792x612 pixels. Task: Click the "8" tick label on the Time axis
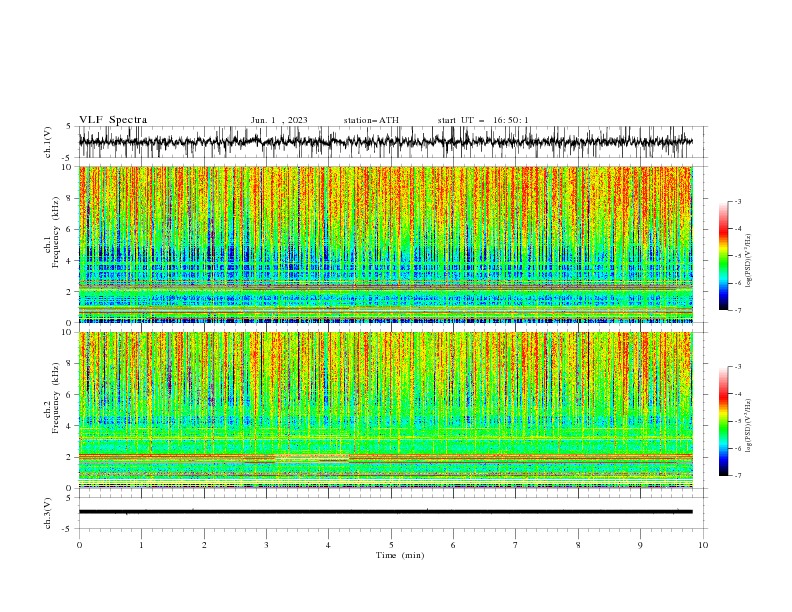pos(578,545)
